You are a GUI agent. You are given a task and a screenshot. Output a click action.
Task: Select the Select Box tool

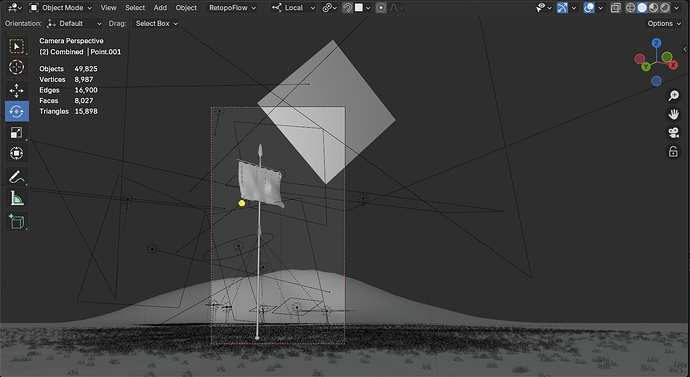(17, 46)
